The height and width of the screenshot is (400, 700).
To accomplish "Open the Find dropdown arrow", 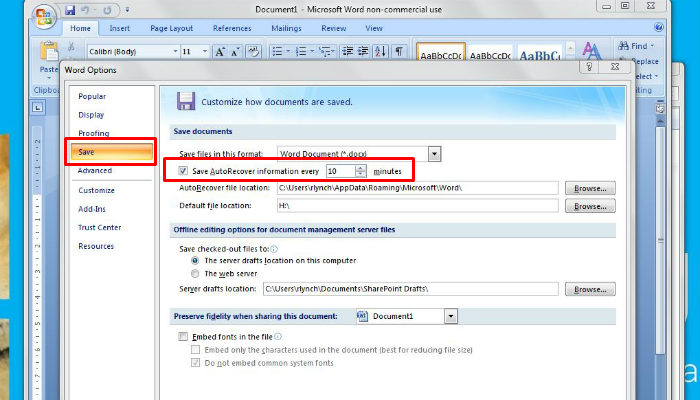I will click(x=652, y=46).
